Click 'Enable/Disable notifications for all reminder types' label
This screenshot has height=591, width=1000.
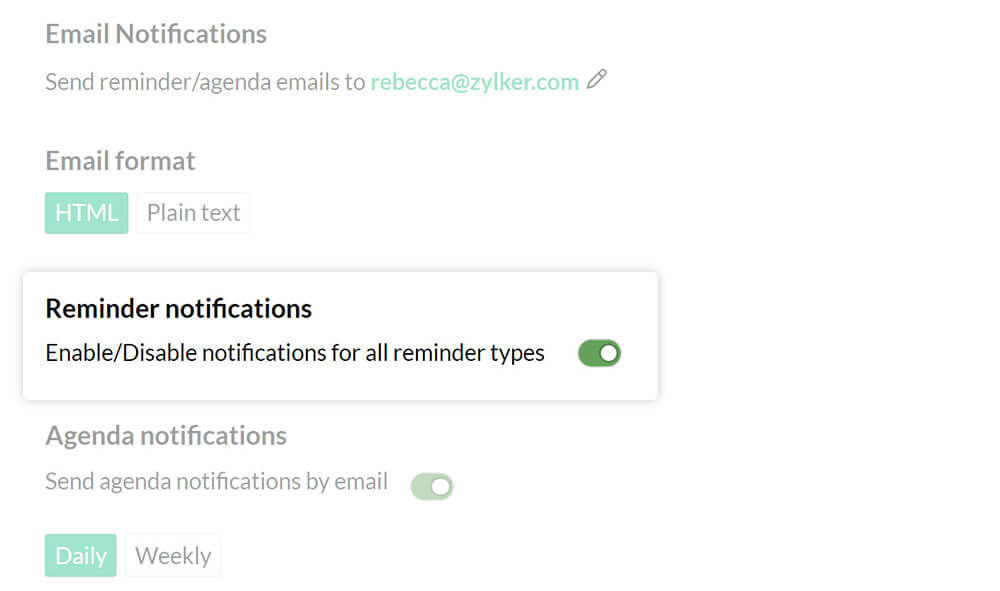tap(295, 353)
